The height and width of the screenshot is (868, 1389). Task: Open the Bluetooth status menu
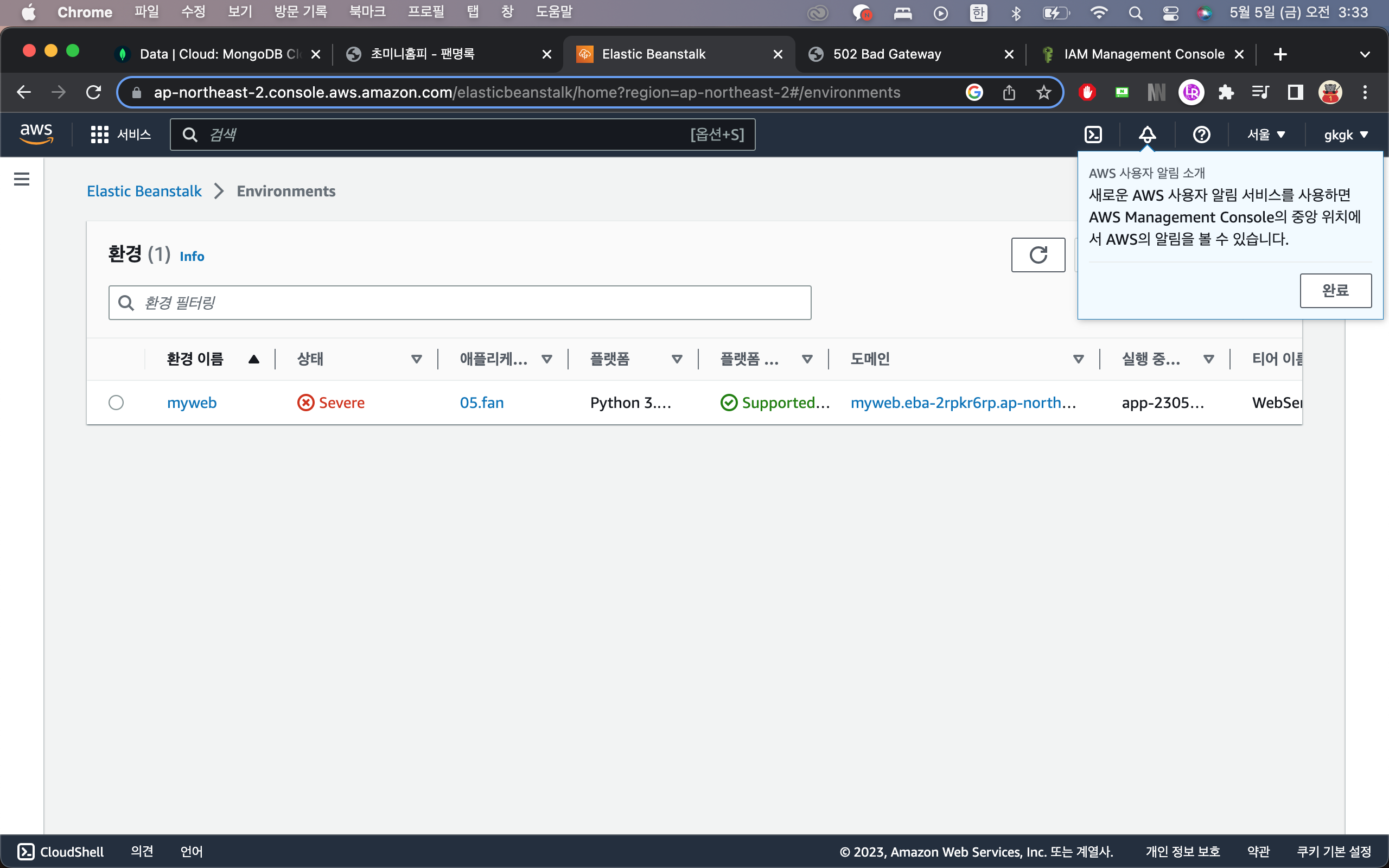1015,12
